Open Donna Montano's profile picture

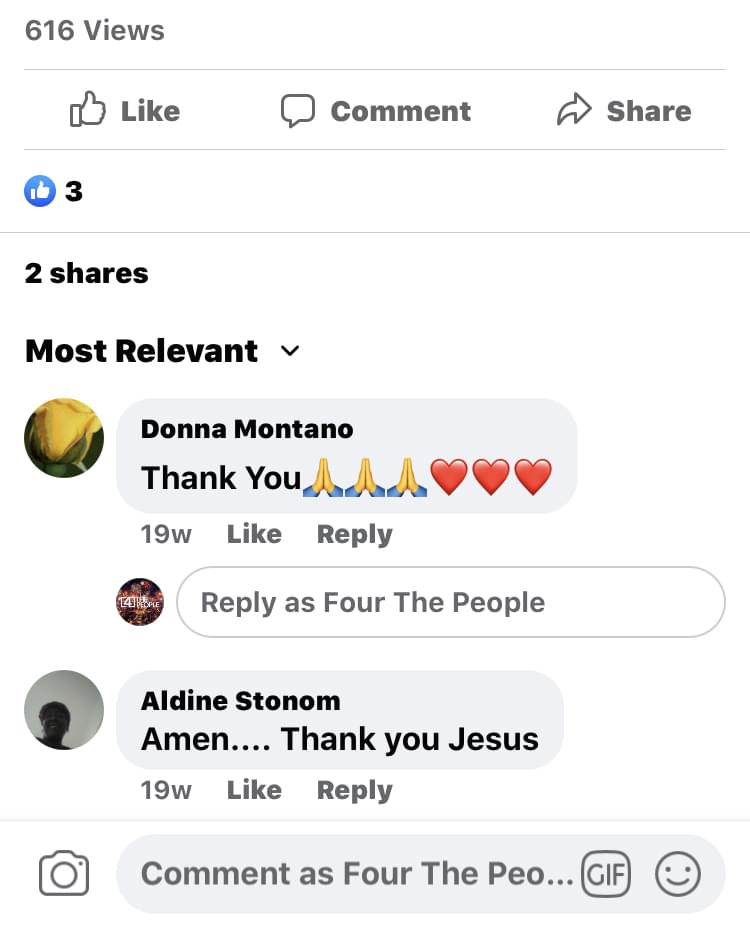pos(64,438)
